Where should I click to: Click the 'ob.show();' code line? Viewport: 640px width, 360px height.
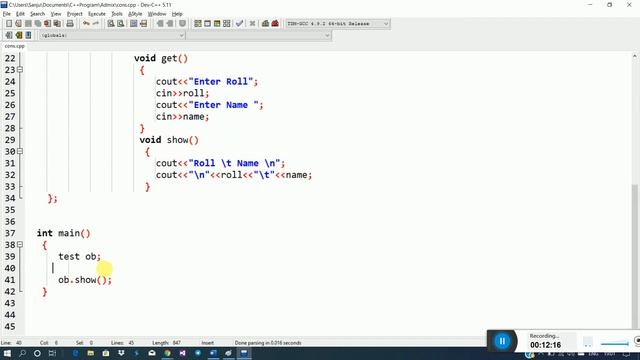[85, 280]
